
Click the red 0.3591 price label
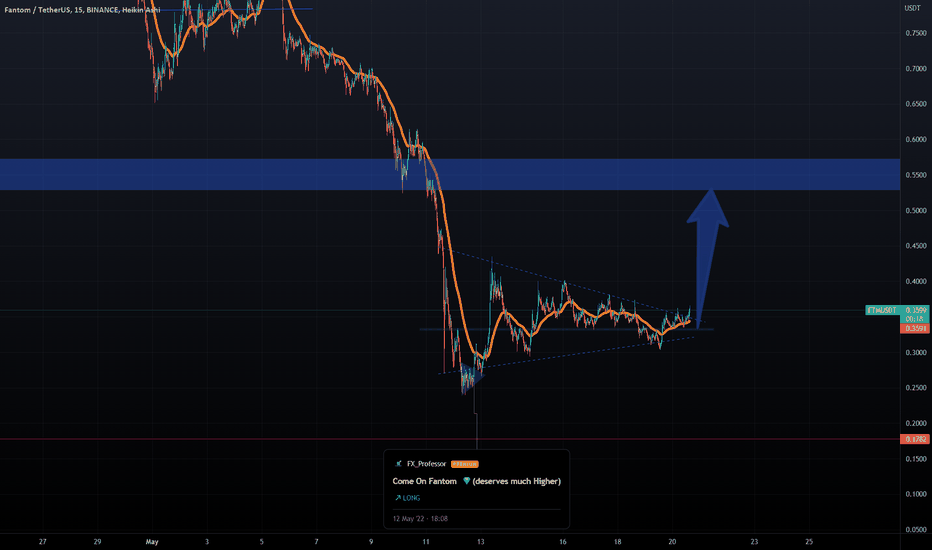point(915,328)
